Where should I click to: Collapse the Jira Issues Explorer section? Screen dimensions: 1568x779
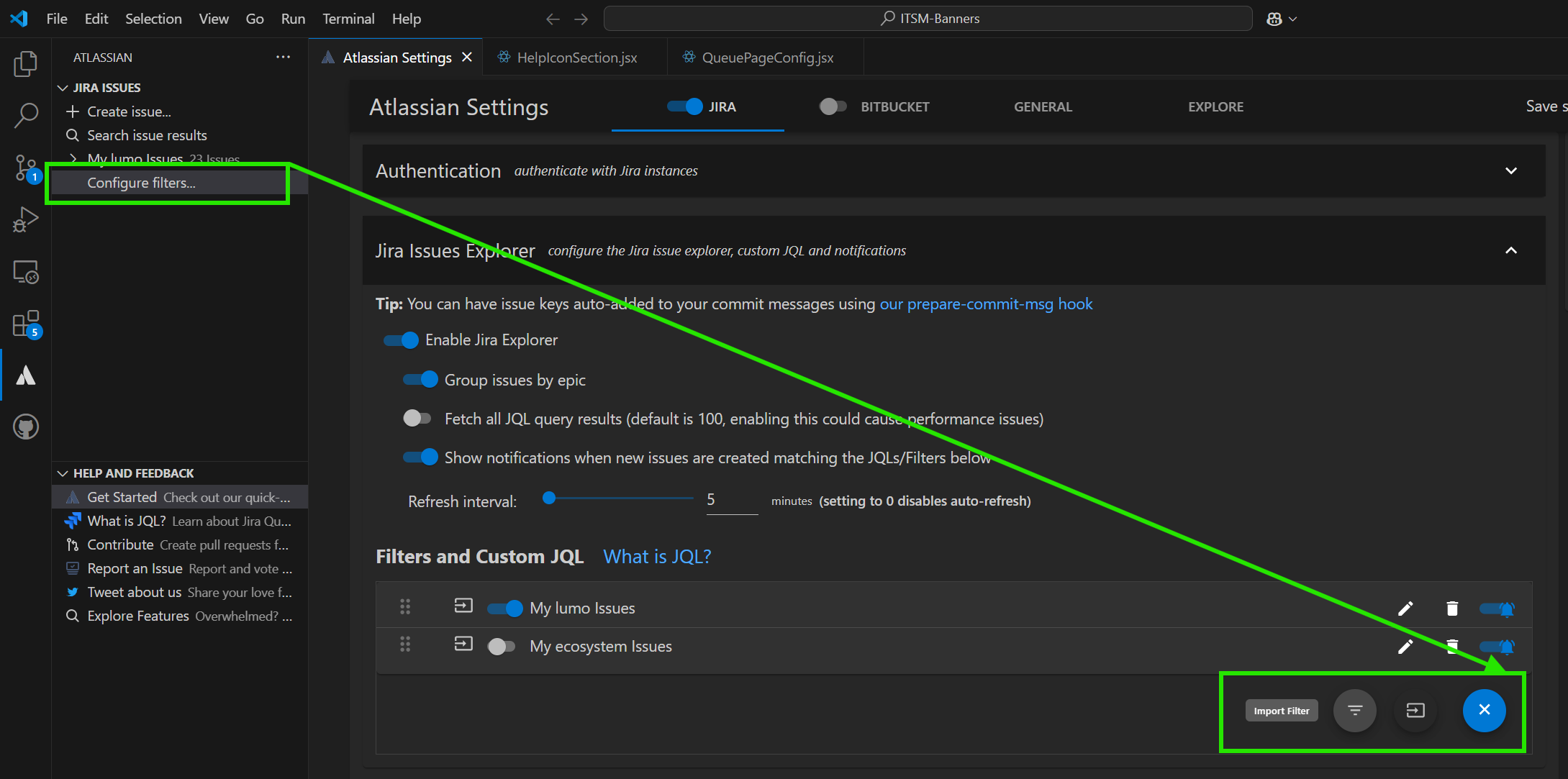pyautogui.click(x=1511, y=250)
